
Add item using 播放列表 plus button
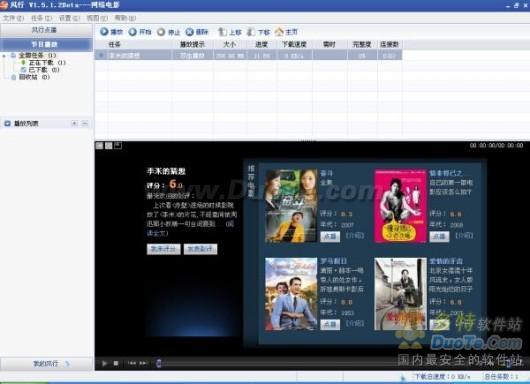click(x=74, y=123)
